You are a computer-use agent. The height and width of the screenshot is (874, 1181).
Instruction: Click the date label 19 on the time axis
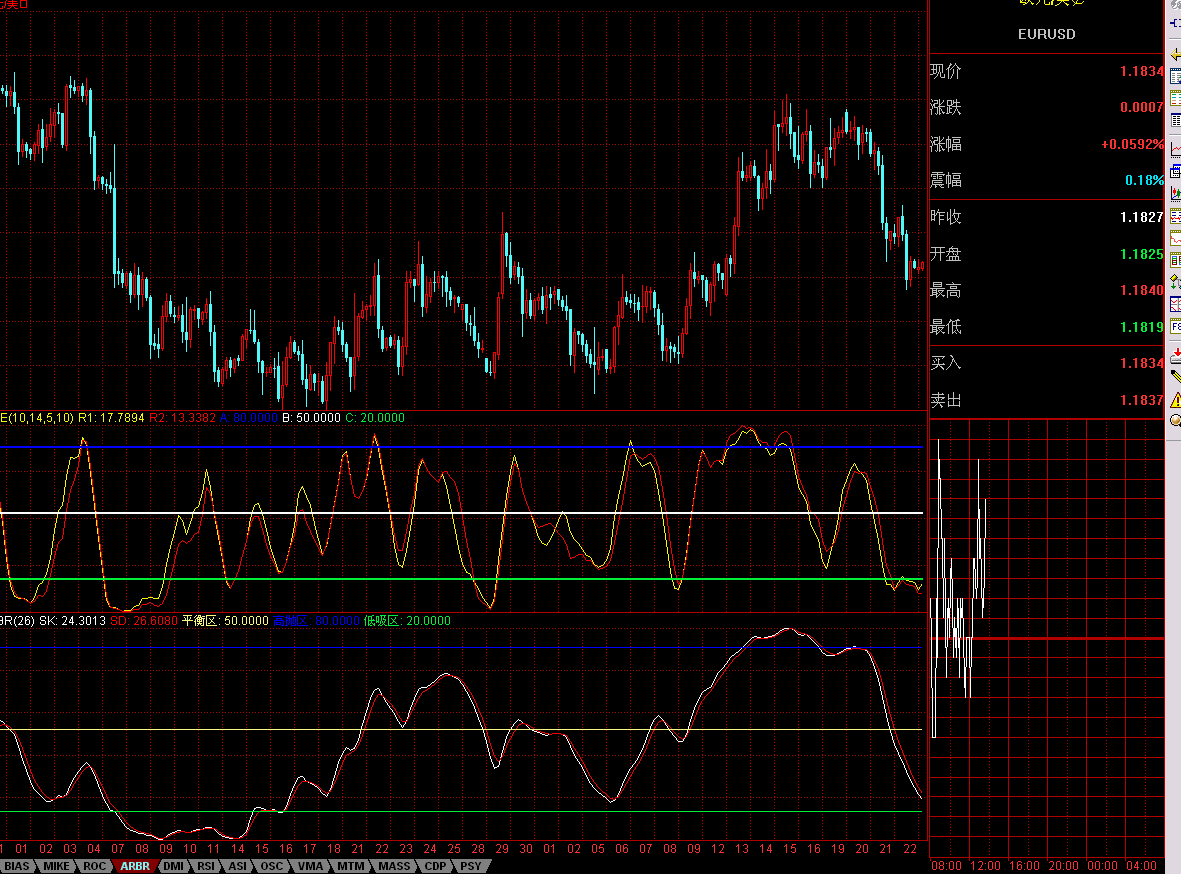pos(838,848)
